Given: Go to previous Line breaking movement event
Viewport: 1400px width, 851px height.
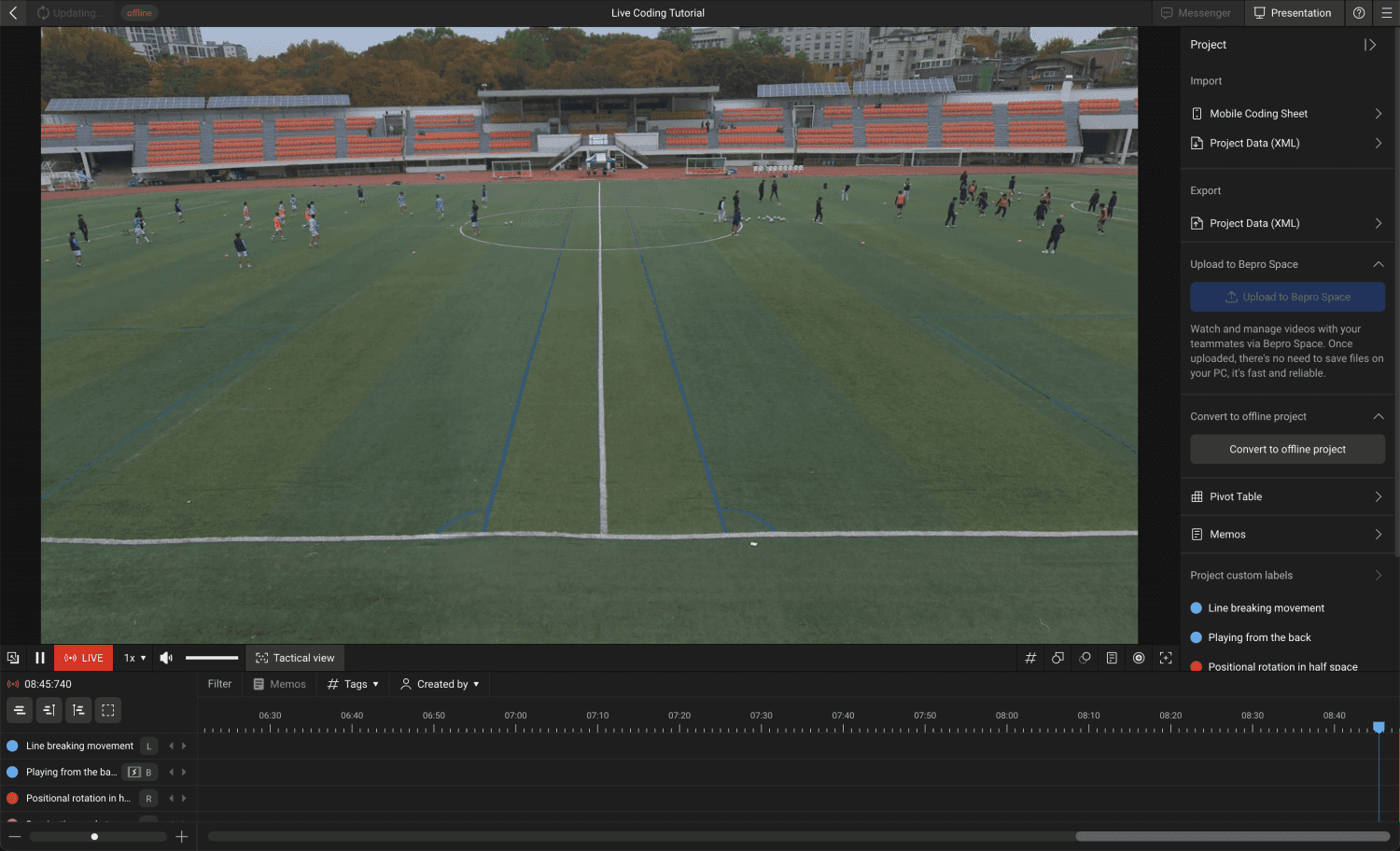Looking at the screenshot, I should (x=171, y=746).
